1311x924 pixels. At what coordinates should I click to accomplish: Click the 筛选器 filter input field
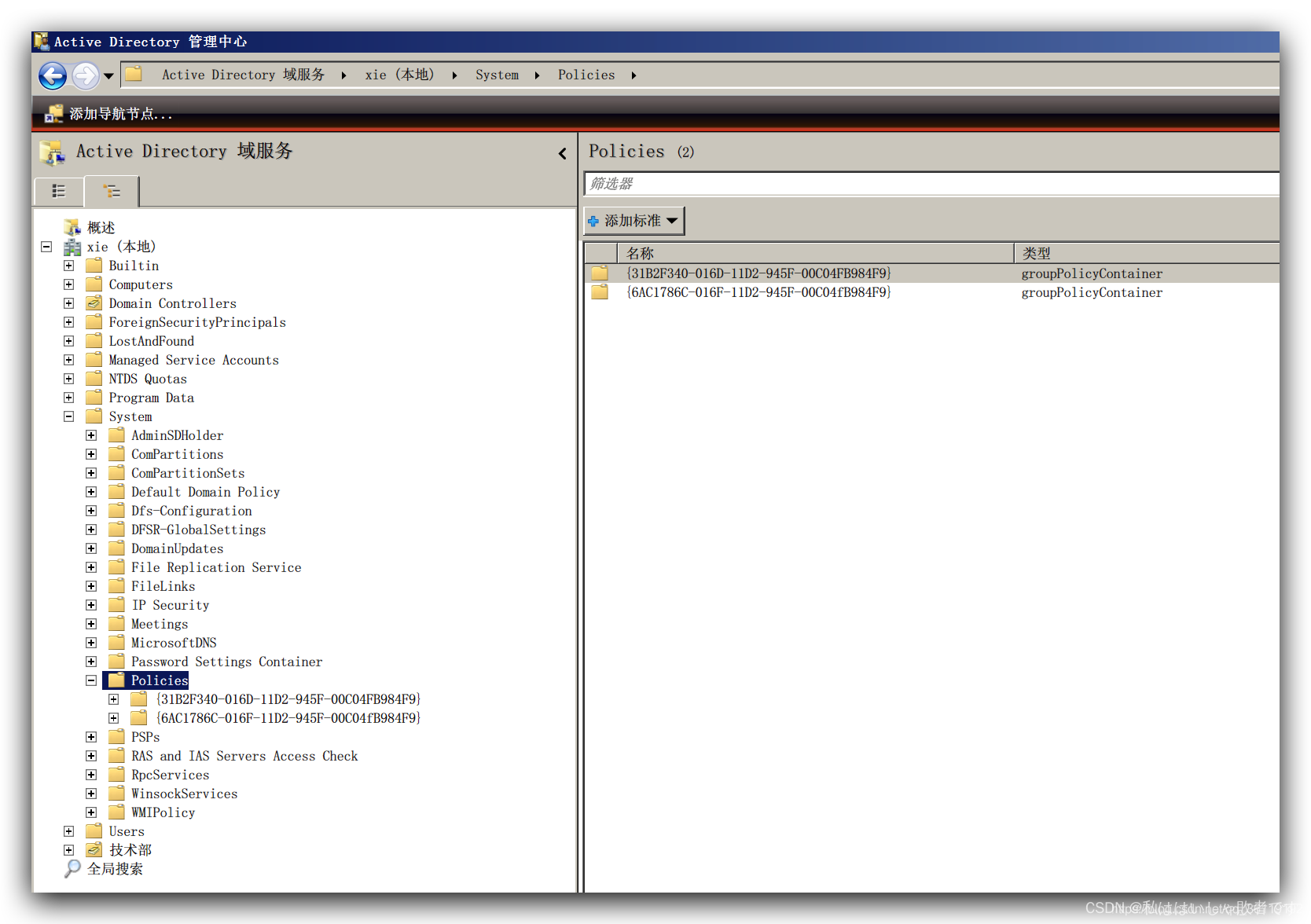click(932, 184)
